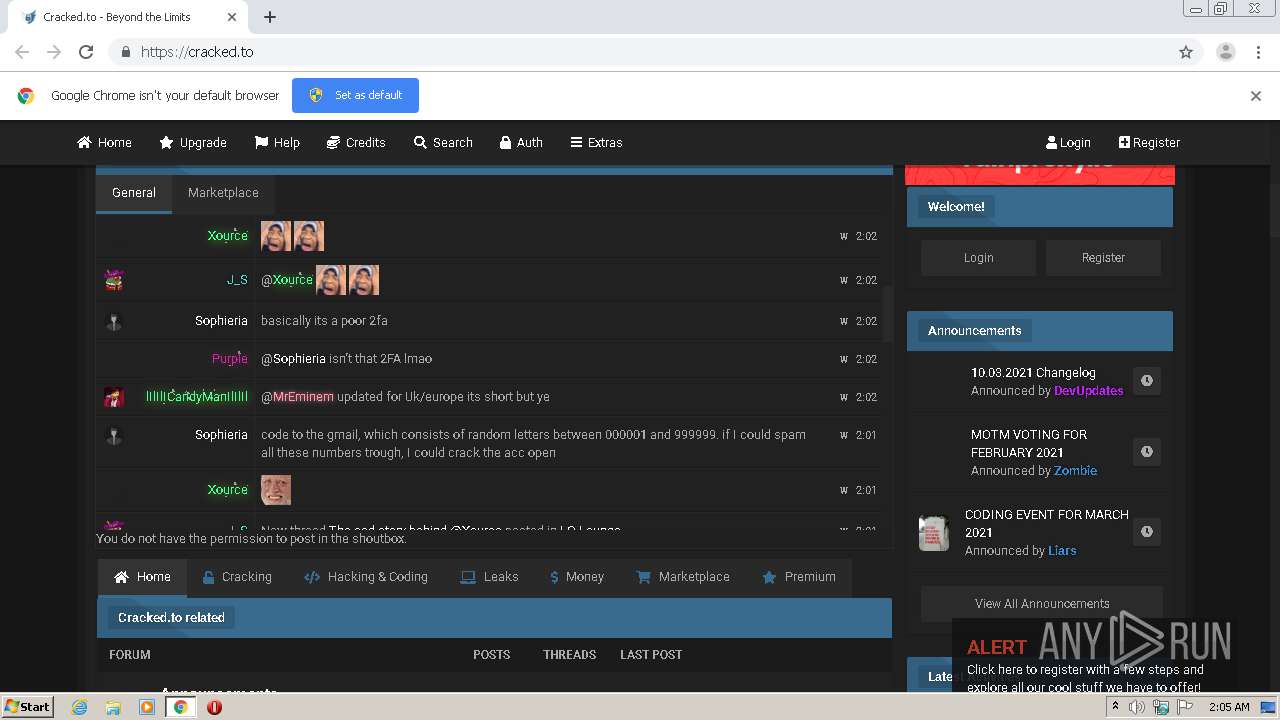
Task: Click IIIIICandyManIIIII username in shoutbox
Action: 197,397
